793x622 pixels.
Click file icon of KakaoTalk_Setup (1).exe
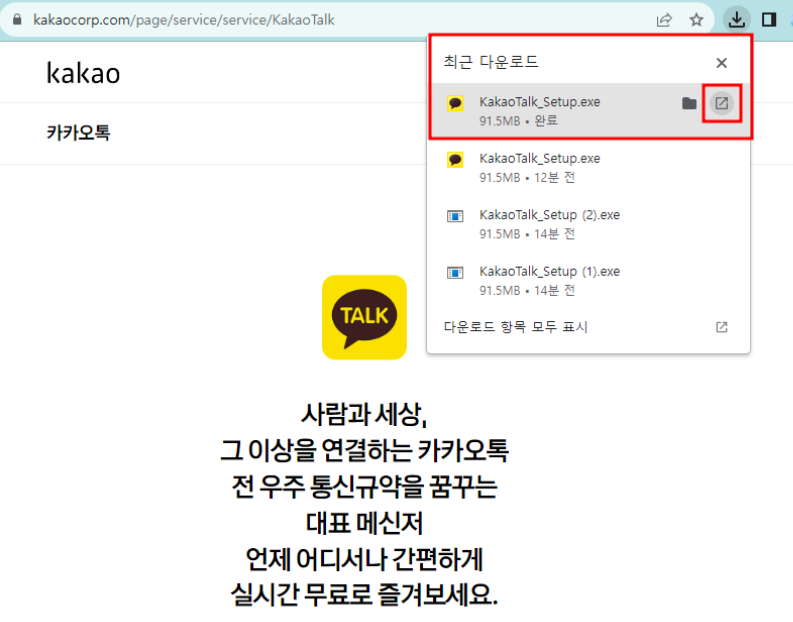pos(455,273)
